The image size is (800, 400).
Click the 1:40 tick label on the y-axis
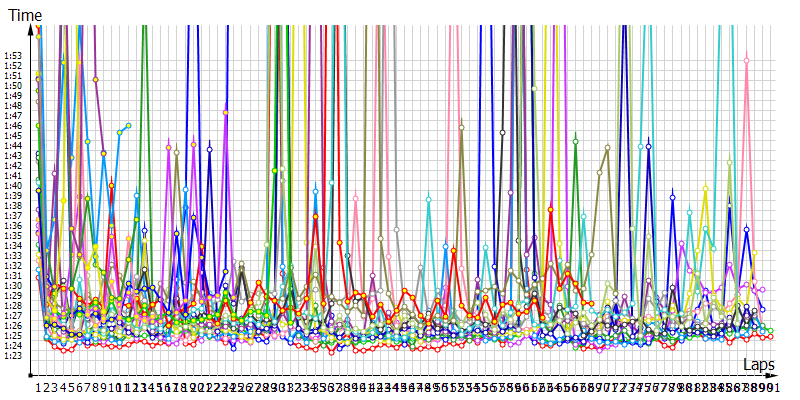coord(14,186)
